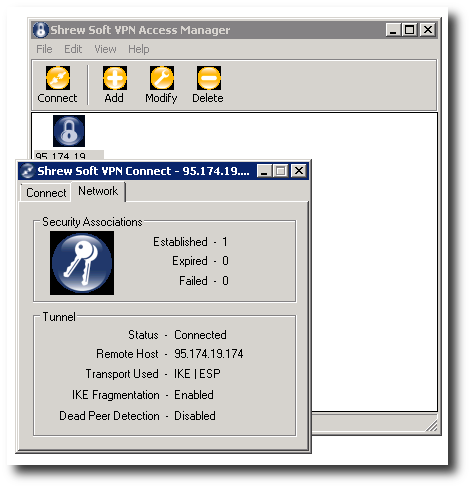Click the keys icon in Security Associations

coord(82,263)
